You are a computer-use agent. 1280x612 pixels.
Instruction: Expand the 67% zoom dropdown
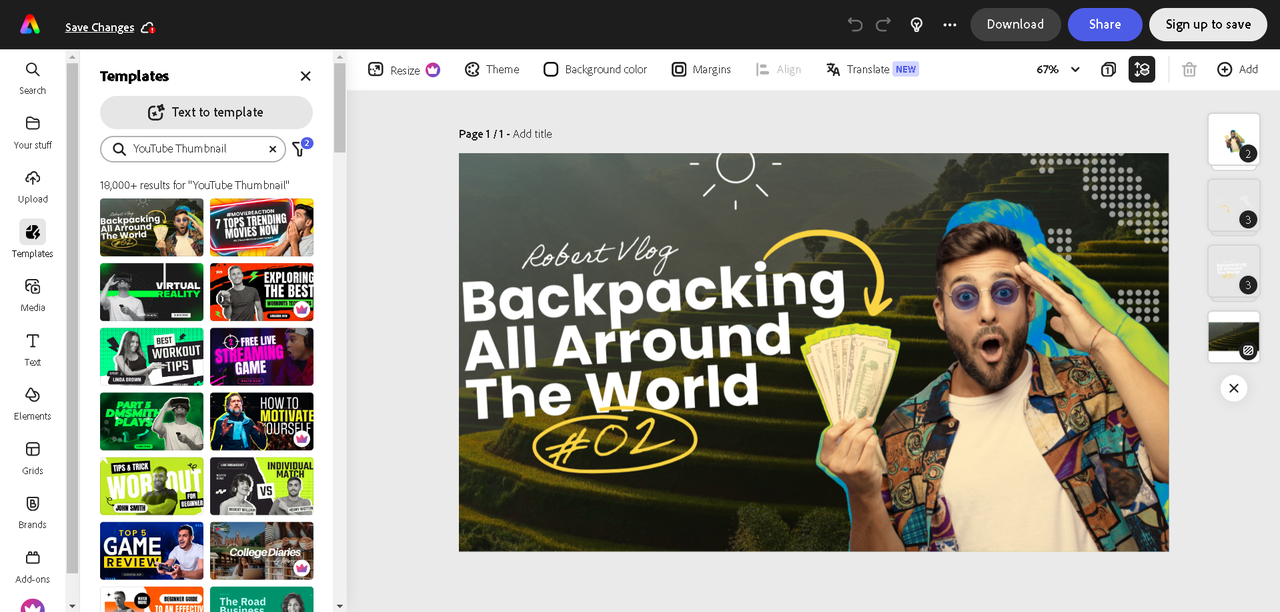[1058, 69]
